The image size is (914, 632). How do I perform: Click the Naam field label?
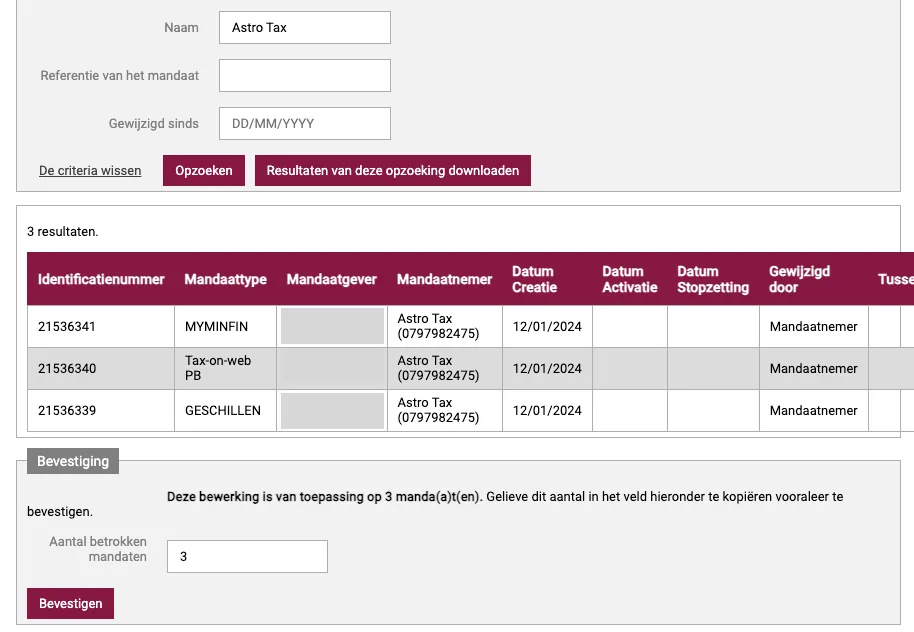point(181,27)
